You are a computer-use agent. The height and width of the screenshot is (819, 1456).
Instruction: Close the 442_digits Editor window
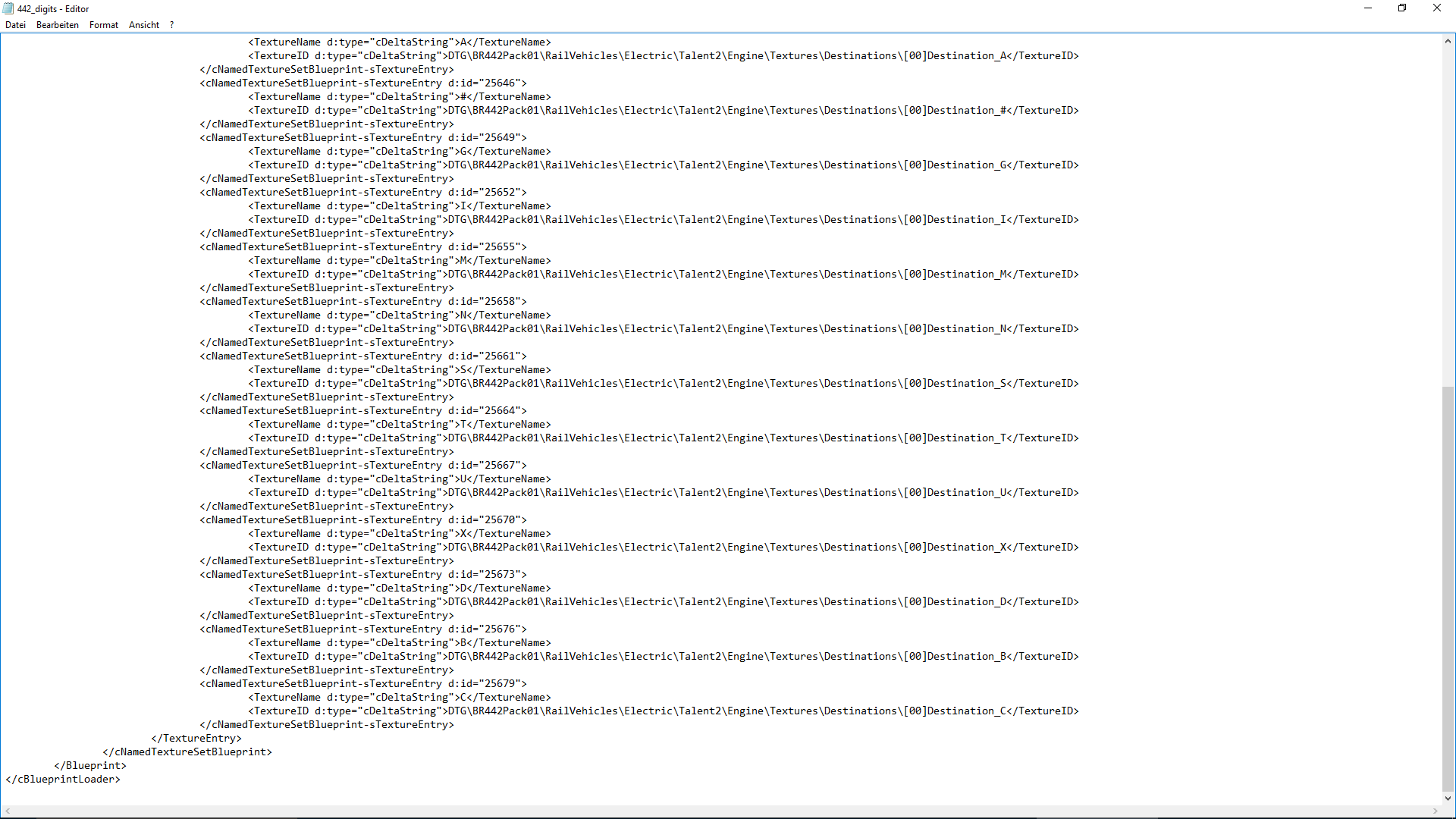[1436, 8]
